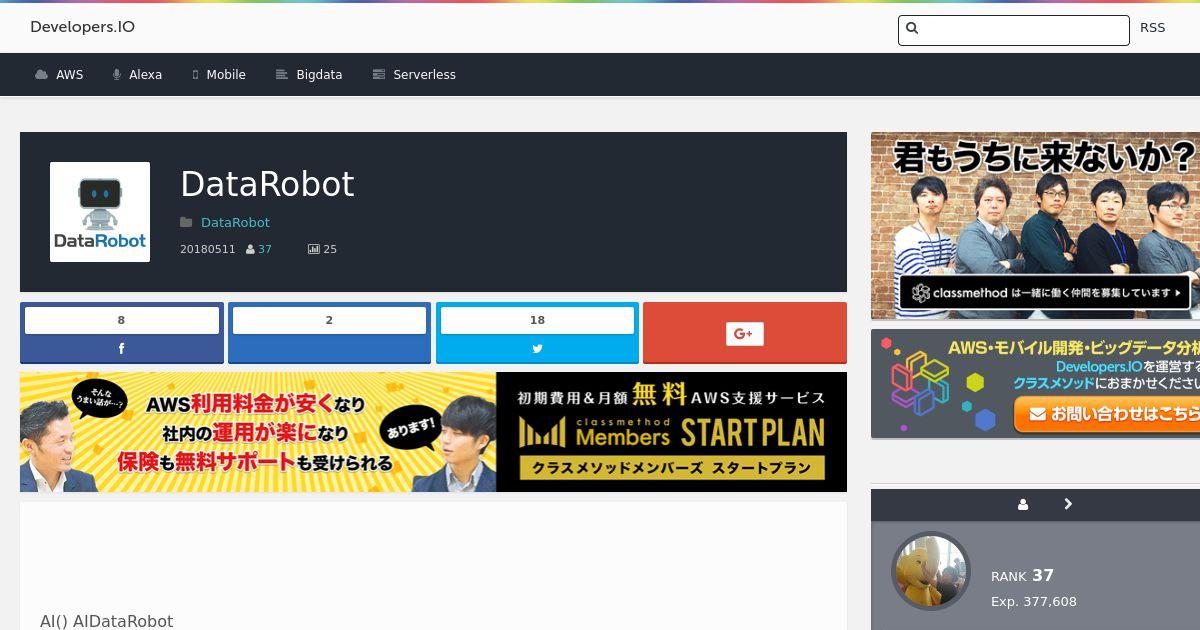Open the DataRobot category link
This screenshot has width=1200, height=630.
click(x=235, y=223)
